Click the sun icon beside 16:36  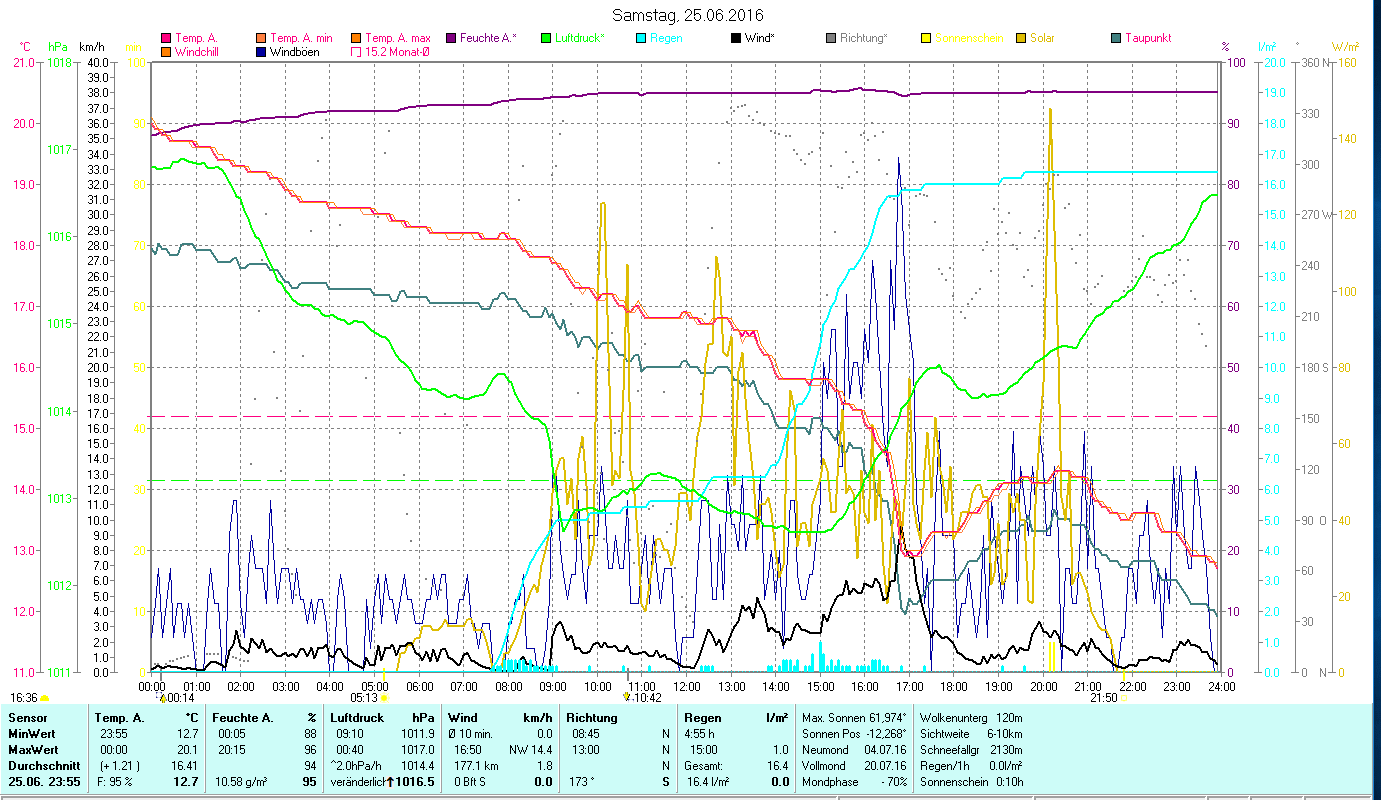[x=44, y=698]
